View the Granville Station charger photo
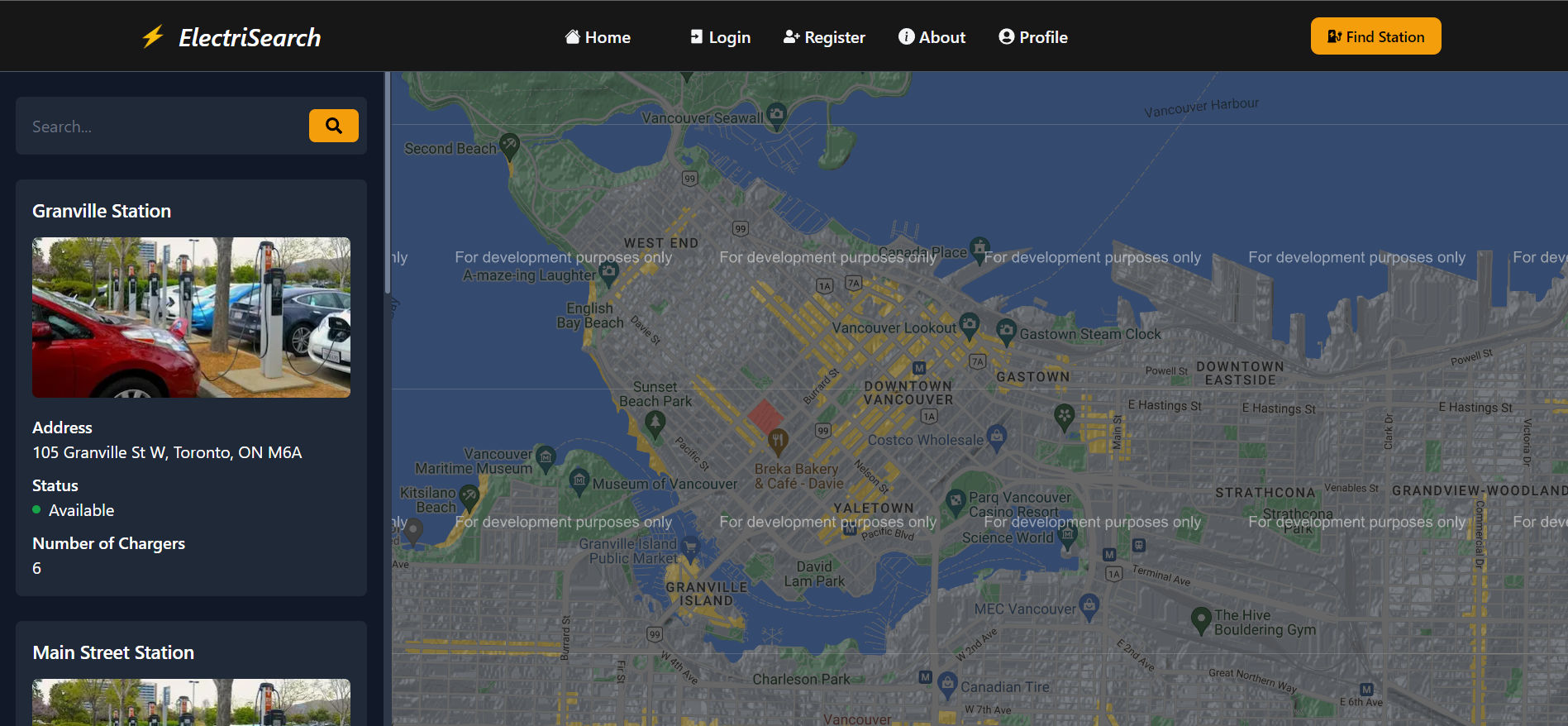Screen dimensions: 1568x726 click(x=191, y=318)
